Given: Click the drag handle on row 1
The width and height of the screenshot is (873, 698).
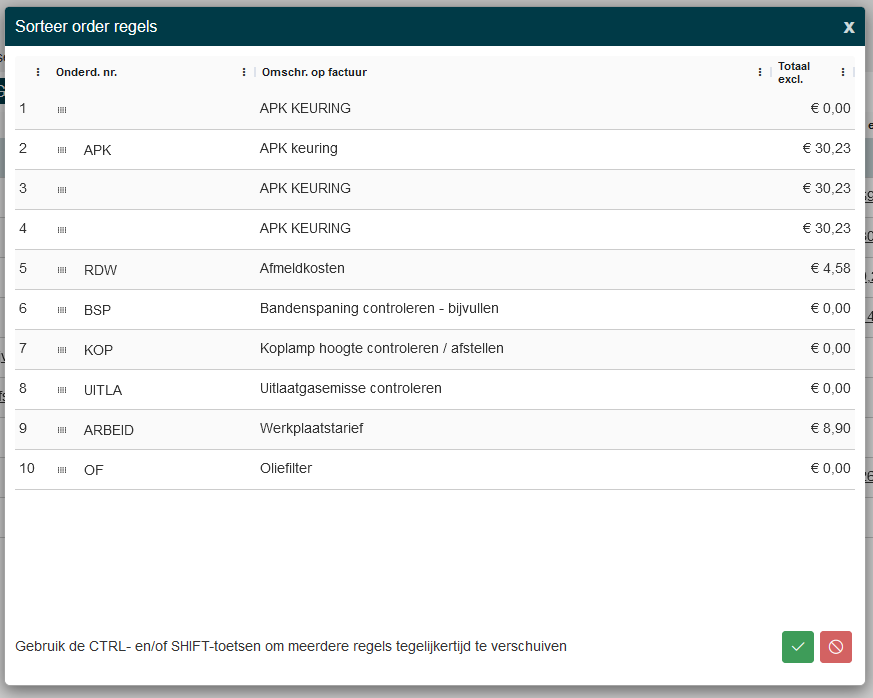Looking at the screenshot, I should click(62, 110).
